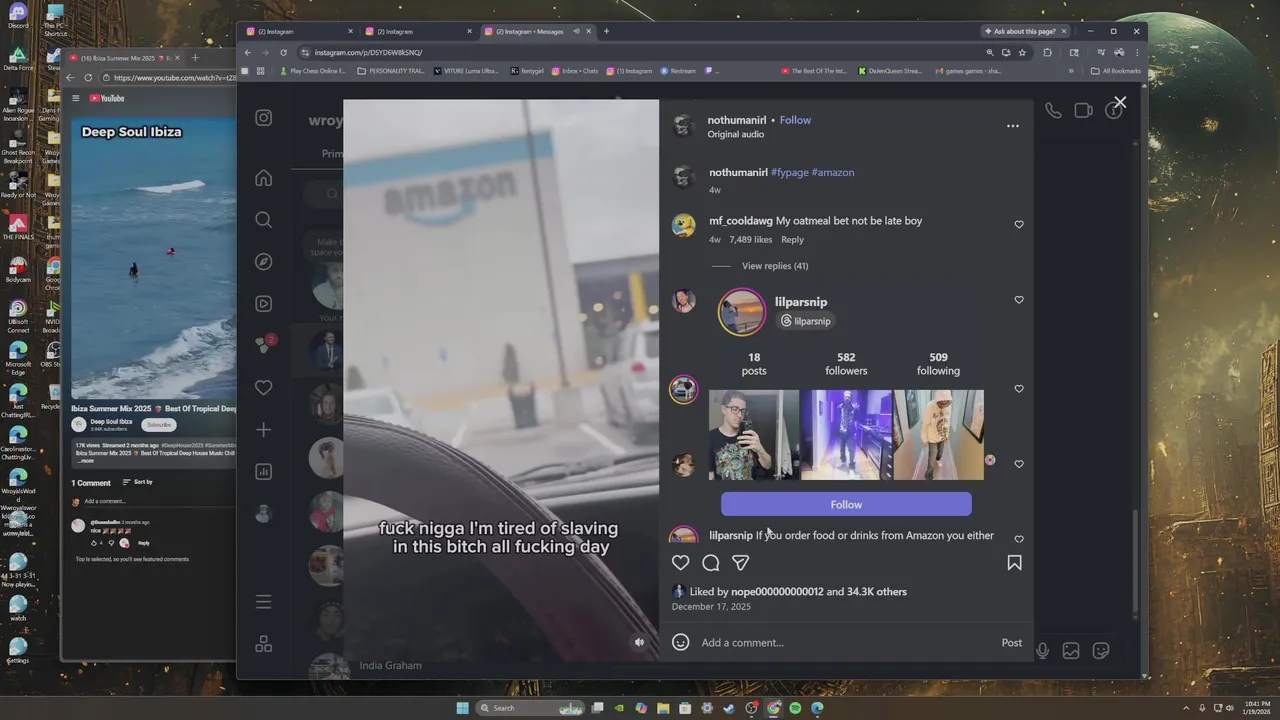The image size is (1280, 720).
Task: Click Ask about this page button
Action: coord(1025,31)
